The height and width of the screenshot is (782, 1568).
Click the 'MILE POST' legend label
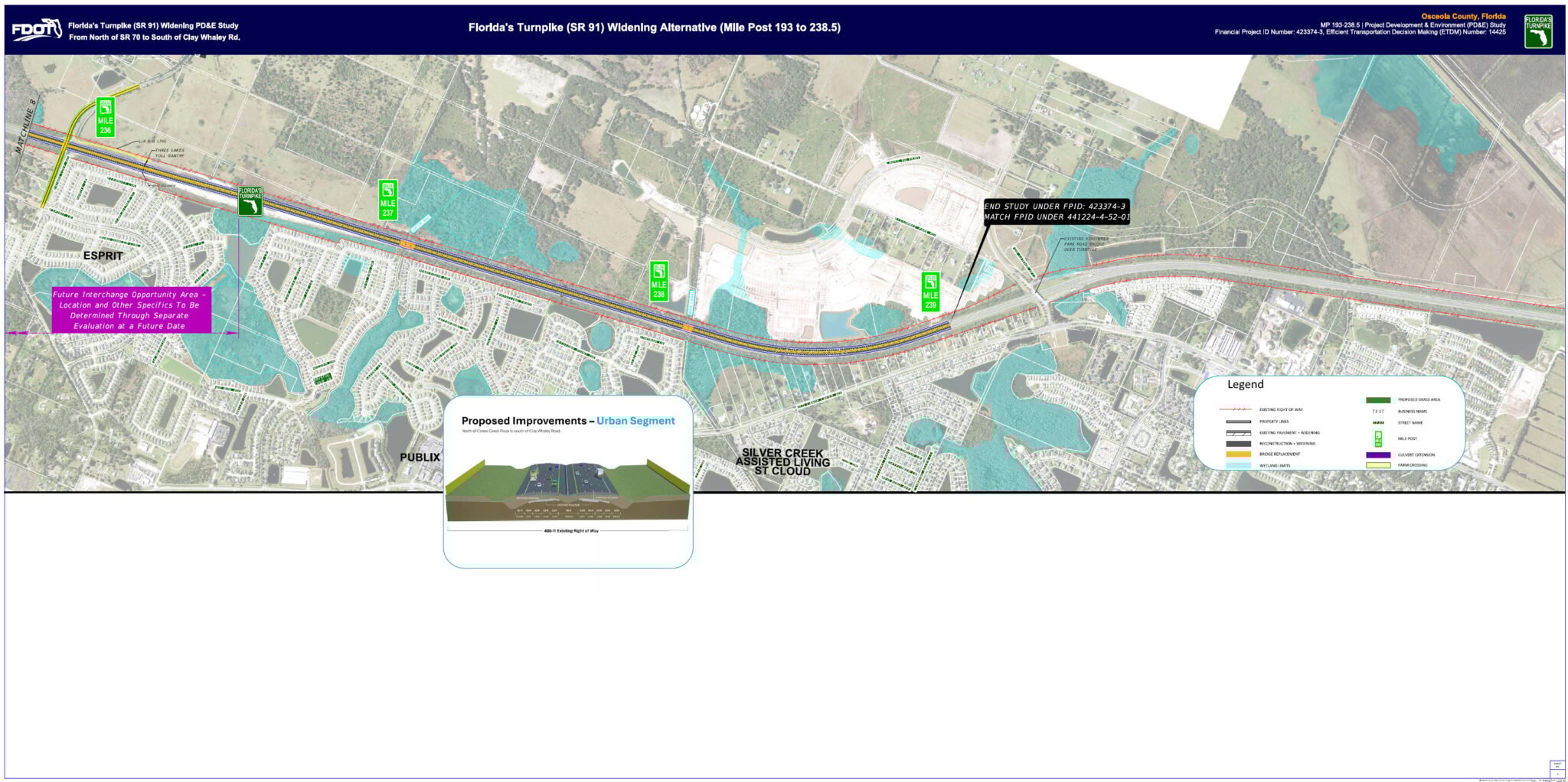click(1407, 438)
